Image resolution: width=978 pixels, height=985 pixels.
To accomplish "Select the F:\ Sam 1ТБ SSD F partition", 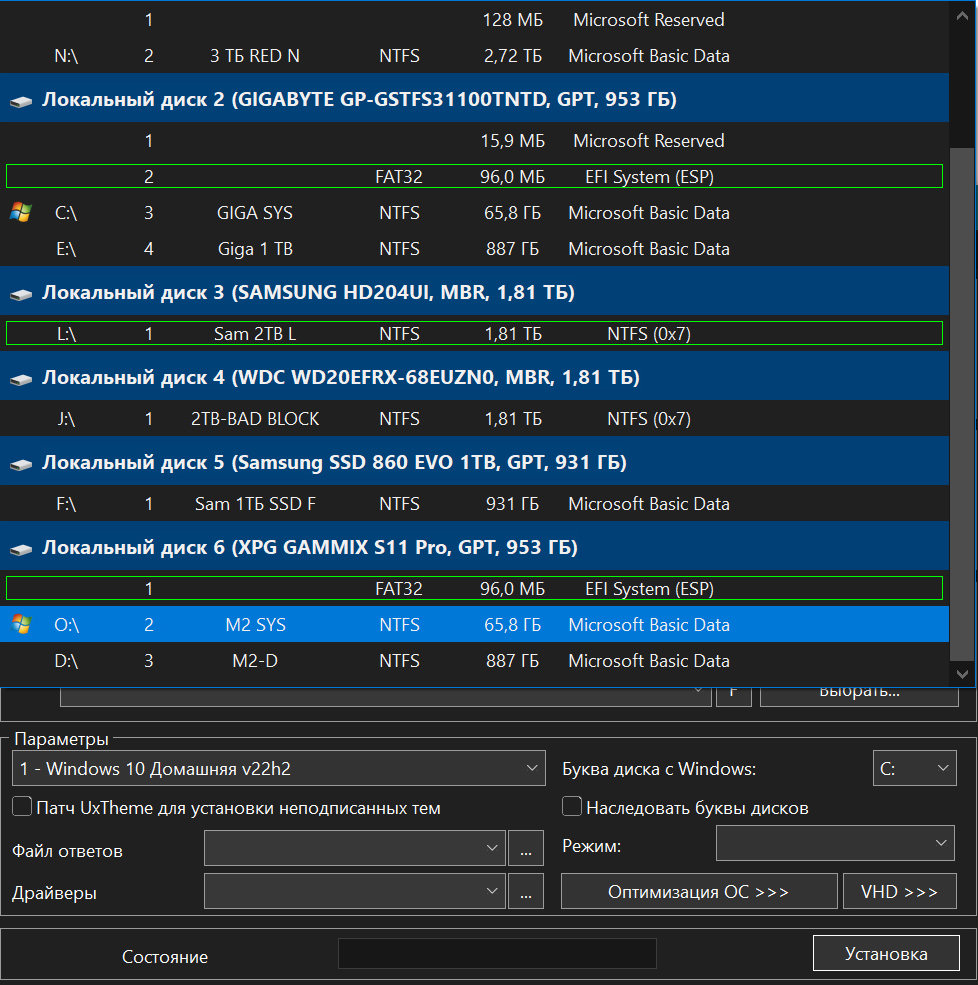I will [474, 504].
